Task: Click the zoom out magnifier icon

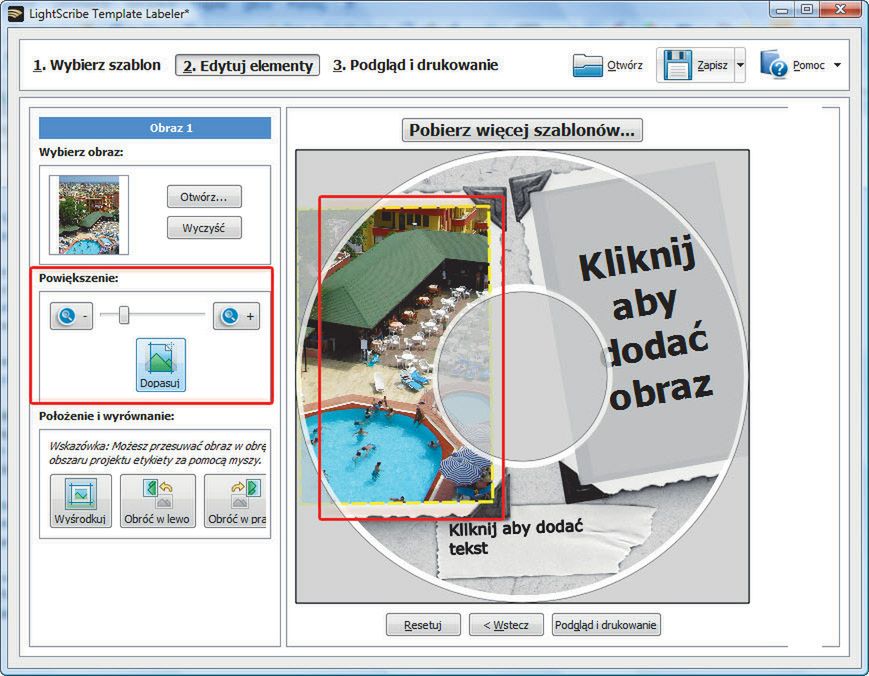Action: pyautogui.click(x=67, y=315)
